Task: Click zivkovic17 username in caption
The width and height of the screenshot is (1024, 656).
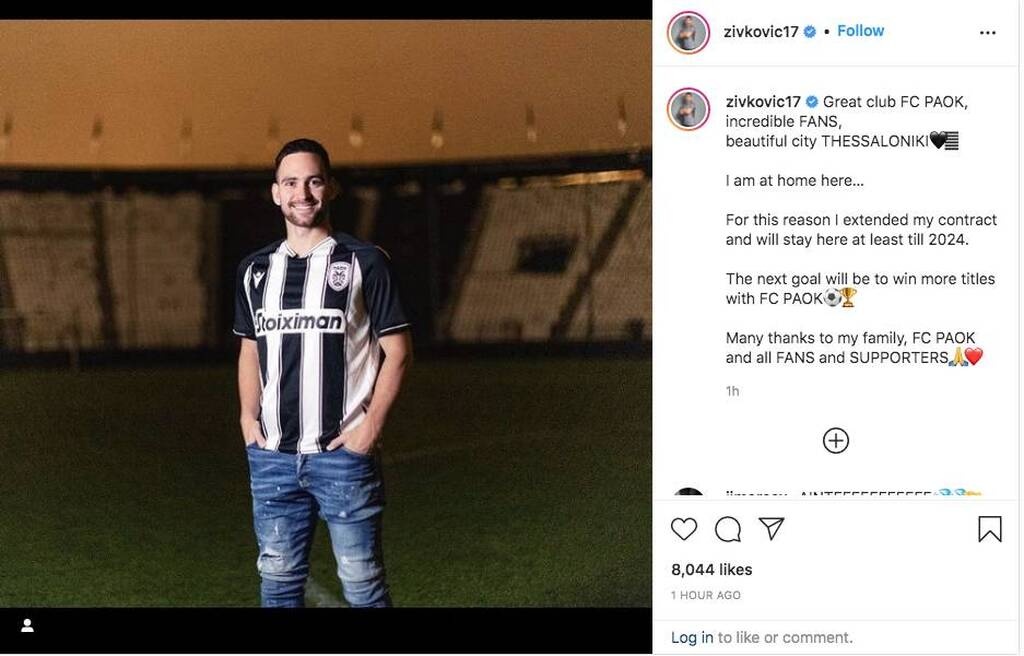Action: 763,102
